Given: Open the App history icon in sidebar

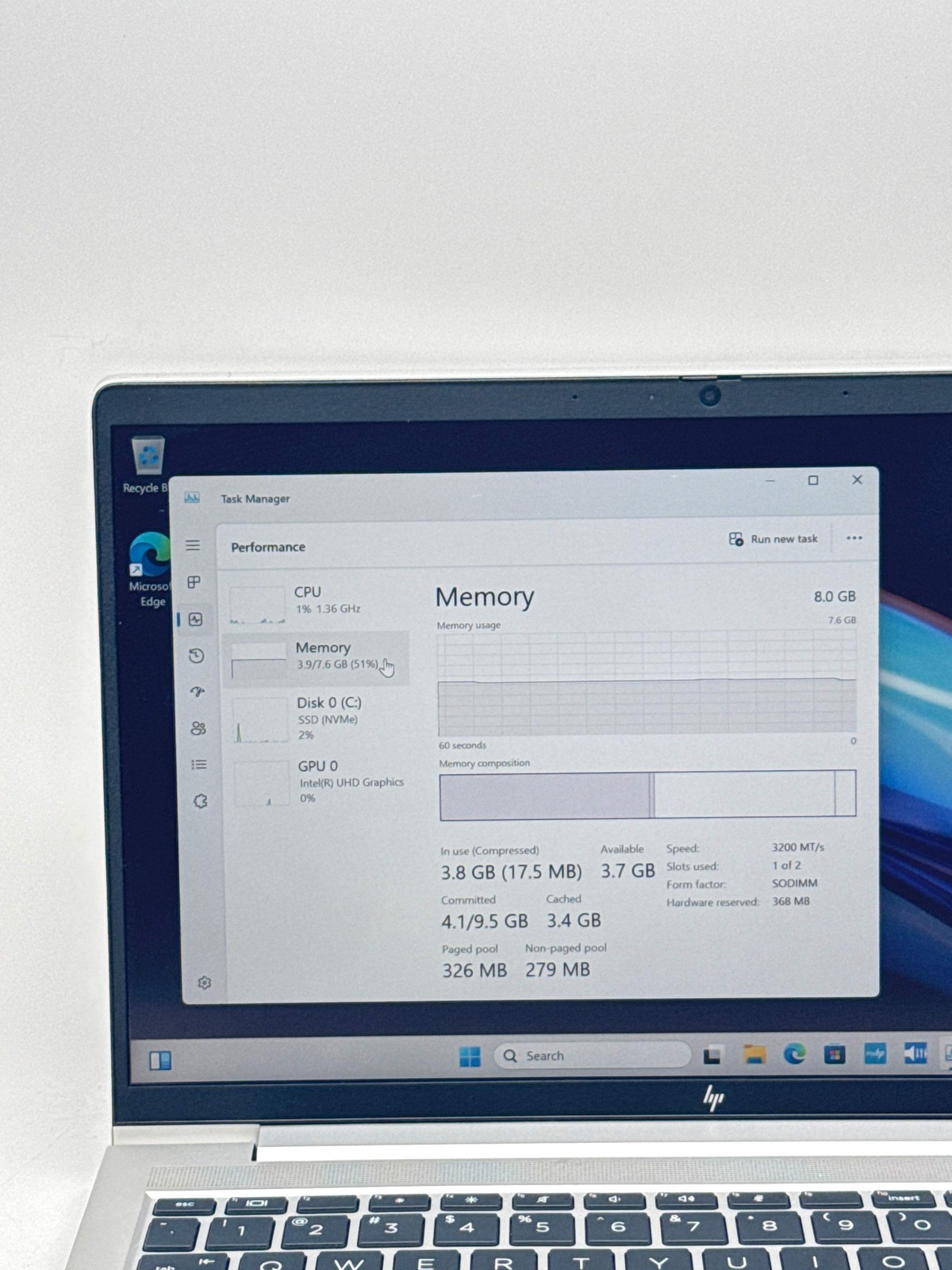Looking at the screenshot, I should point(196,656).
